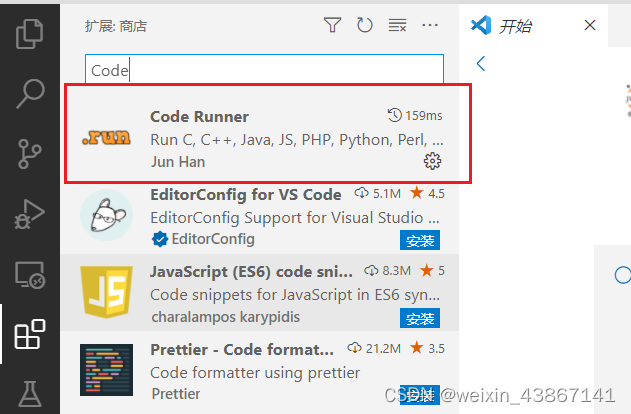
Task: Install JavaScript (ES6) code snippets
Action: pos(420,318)
